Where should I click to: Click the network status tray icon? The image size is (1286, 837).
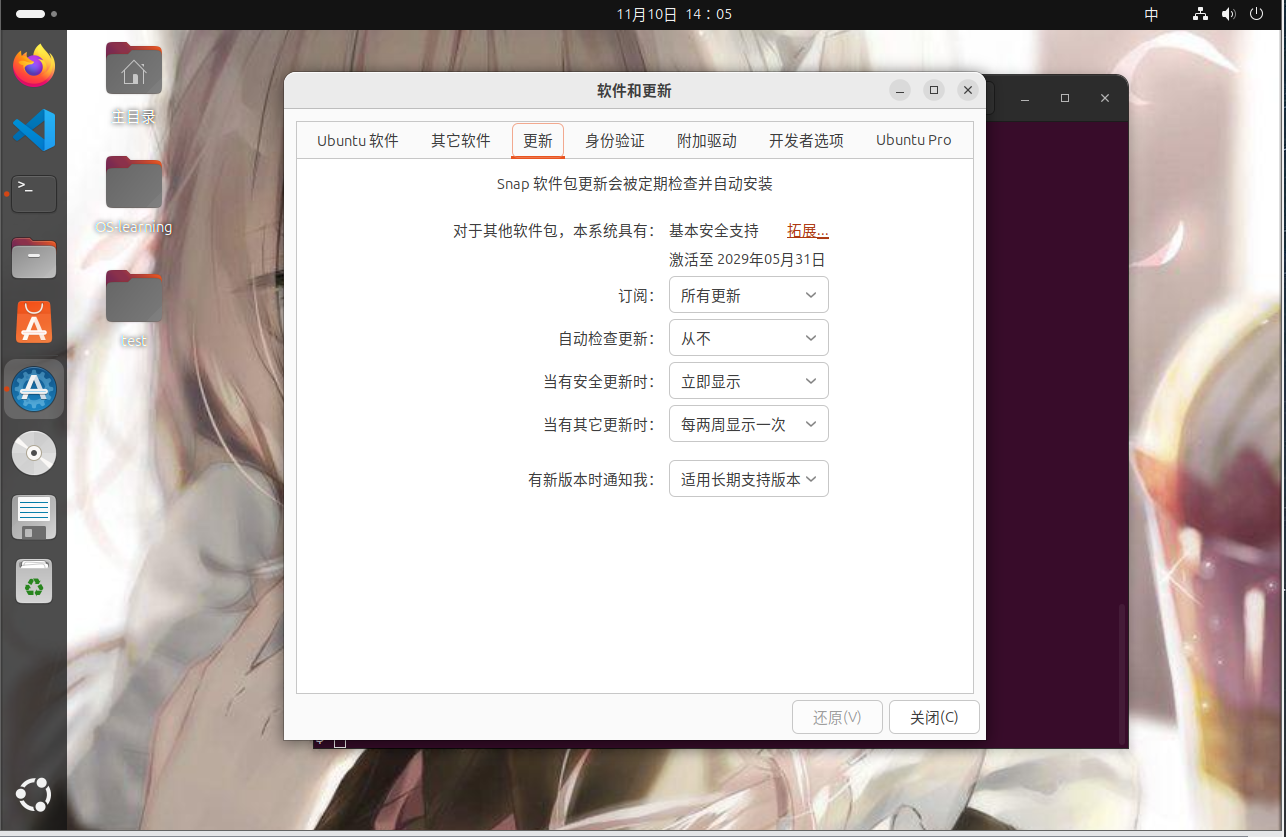tap(1201, 14)
